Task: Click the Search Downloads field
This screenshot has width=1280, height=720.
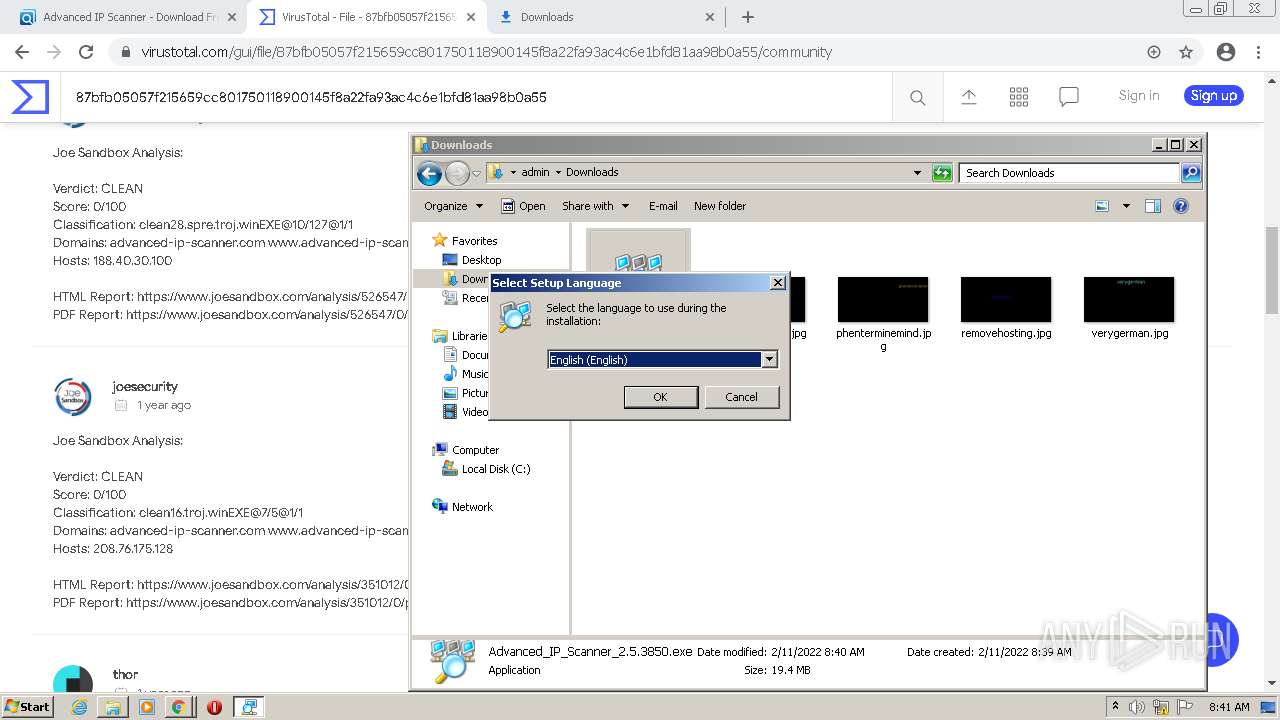Action: [x=1069, y=173]
